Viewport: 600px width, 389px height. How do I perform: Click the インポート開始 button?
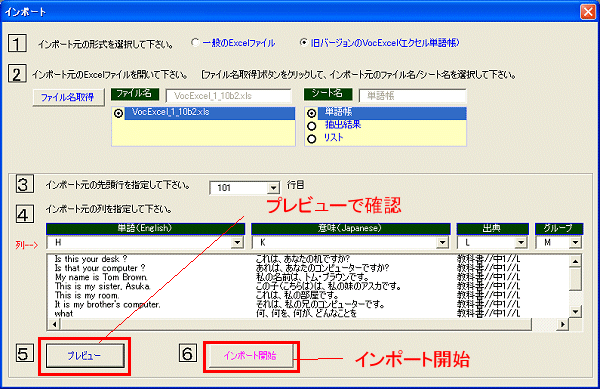tap(250, 356)
